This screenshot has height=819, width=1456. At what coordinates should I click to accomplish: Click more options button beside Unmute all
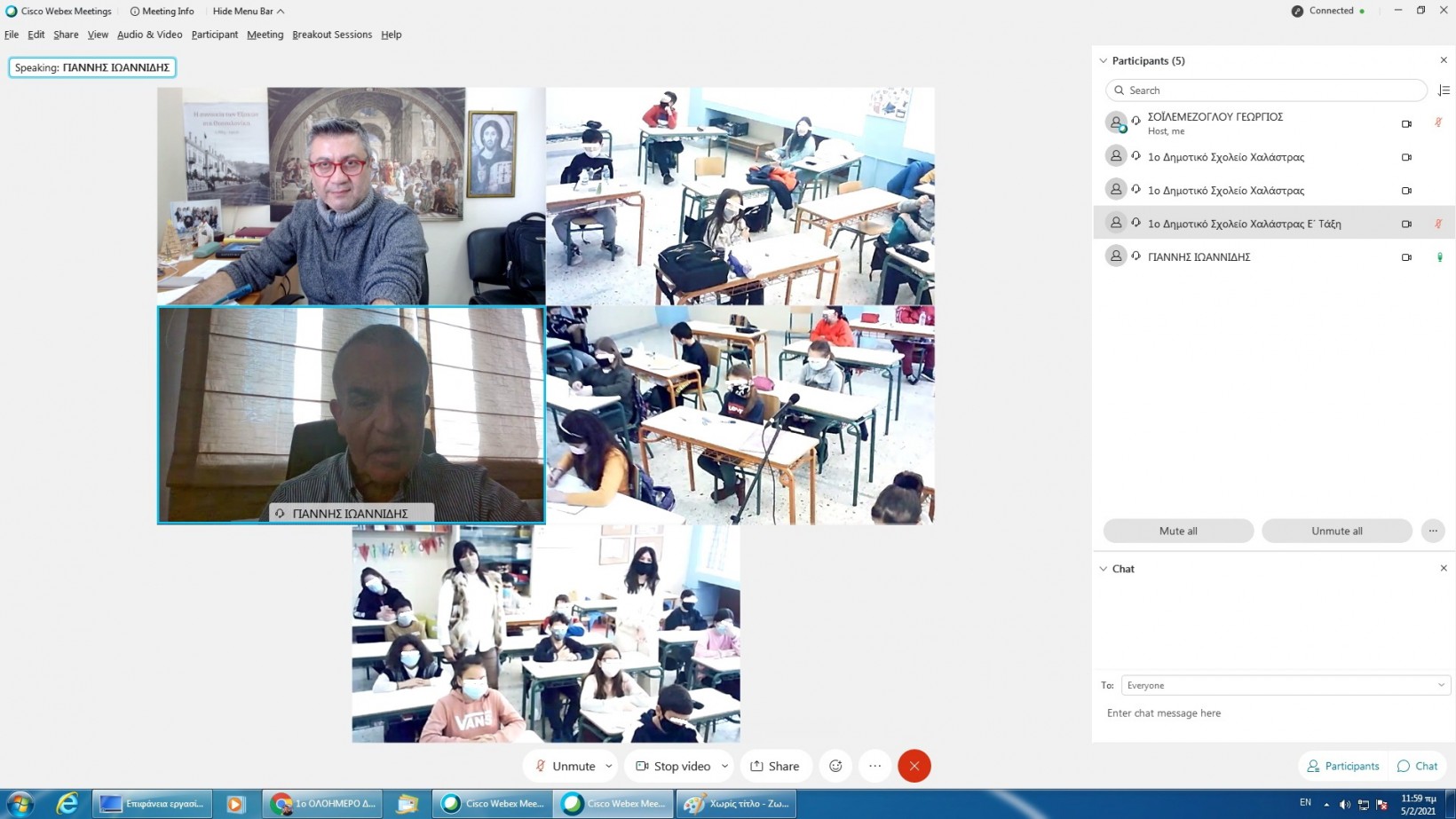pyautogui.click(x=1432, y=531)
